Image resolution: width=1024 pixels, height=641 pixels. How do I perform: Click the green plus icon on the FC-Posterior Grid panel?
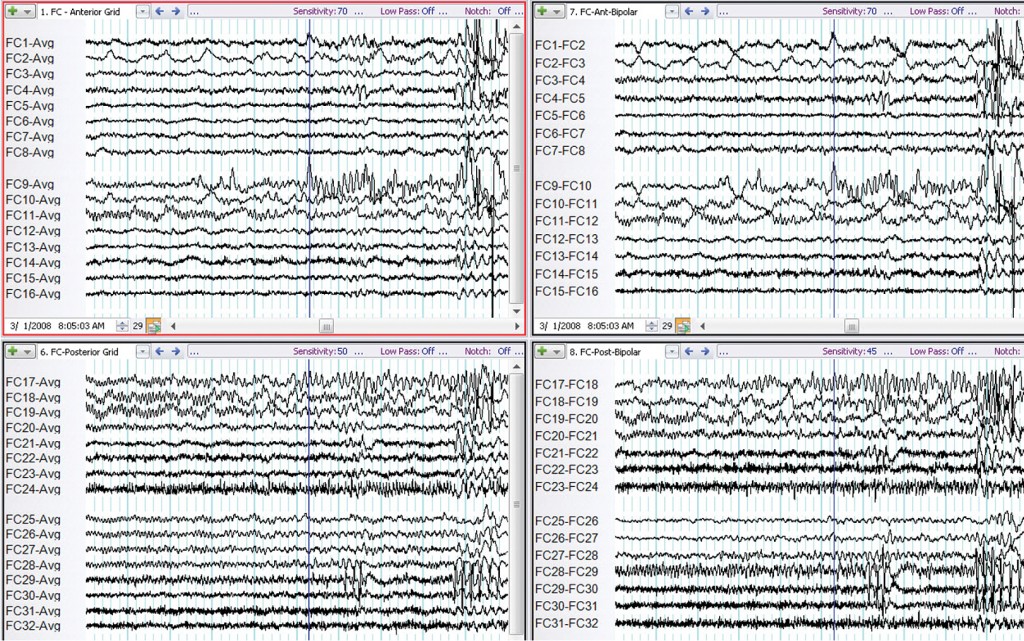(12, 352)
